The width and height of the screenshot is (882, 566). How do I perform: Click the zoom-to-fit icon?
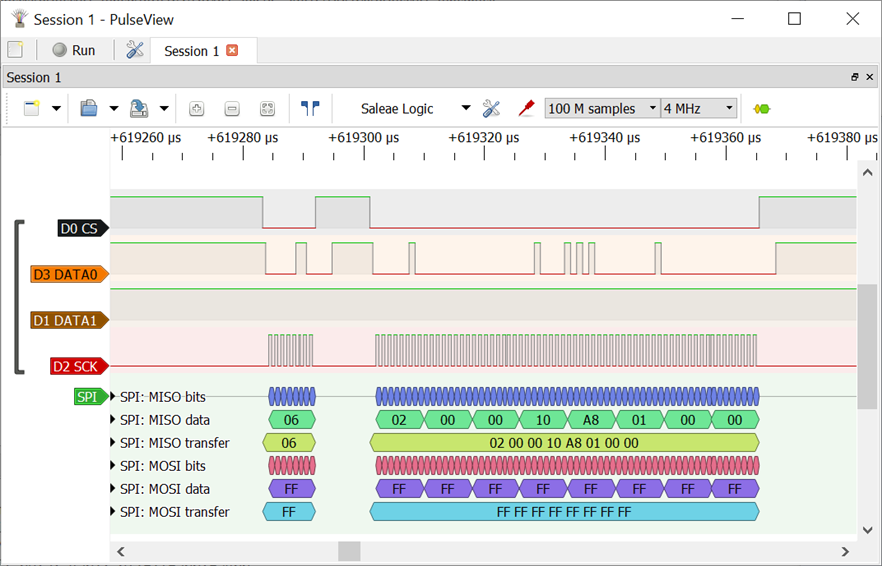(267, 109)
